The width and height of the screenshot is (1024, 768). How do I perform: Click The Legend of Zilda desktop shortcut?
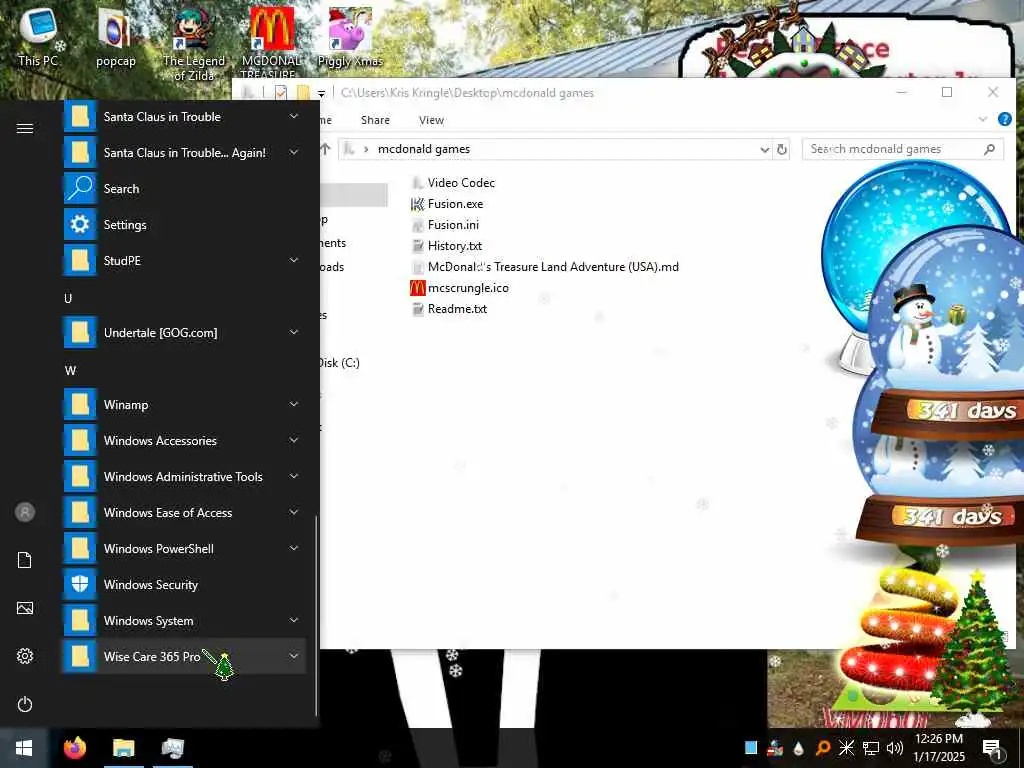click(193, 44)
